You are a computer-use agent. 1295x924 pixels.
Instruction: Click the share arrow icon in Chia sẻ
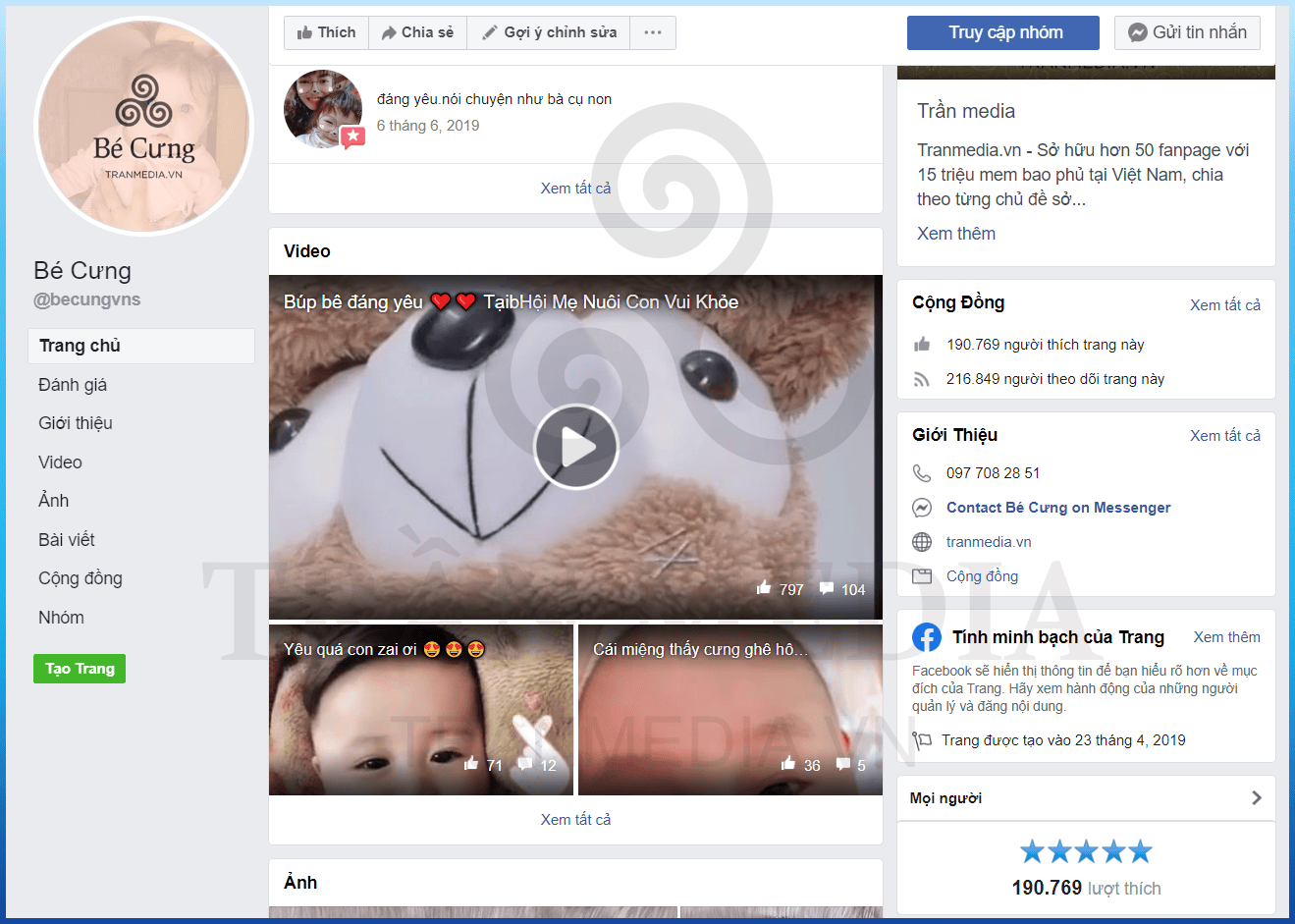pos(389,32)
